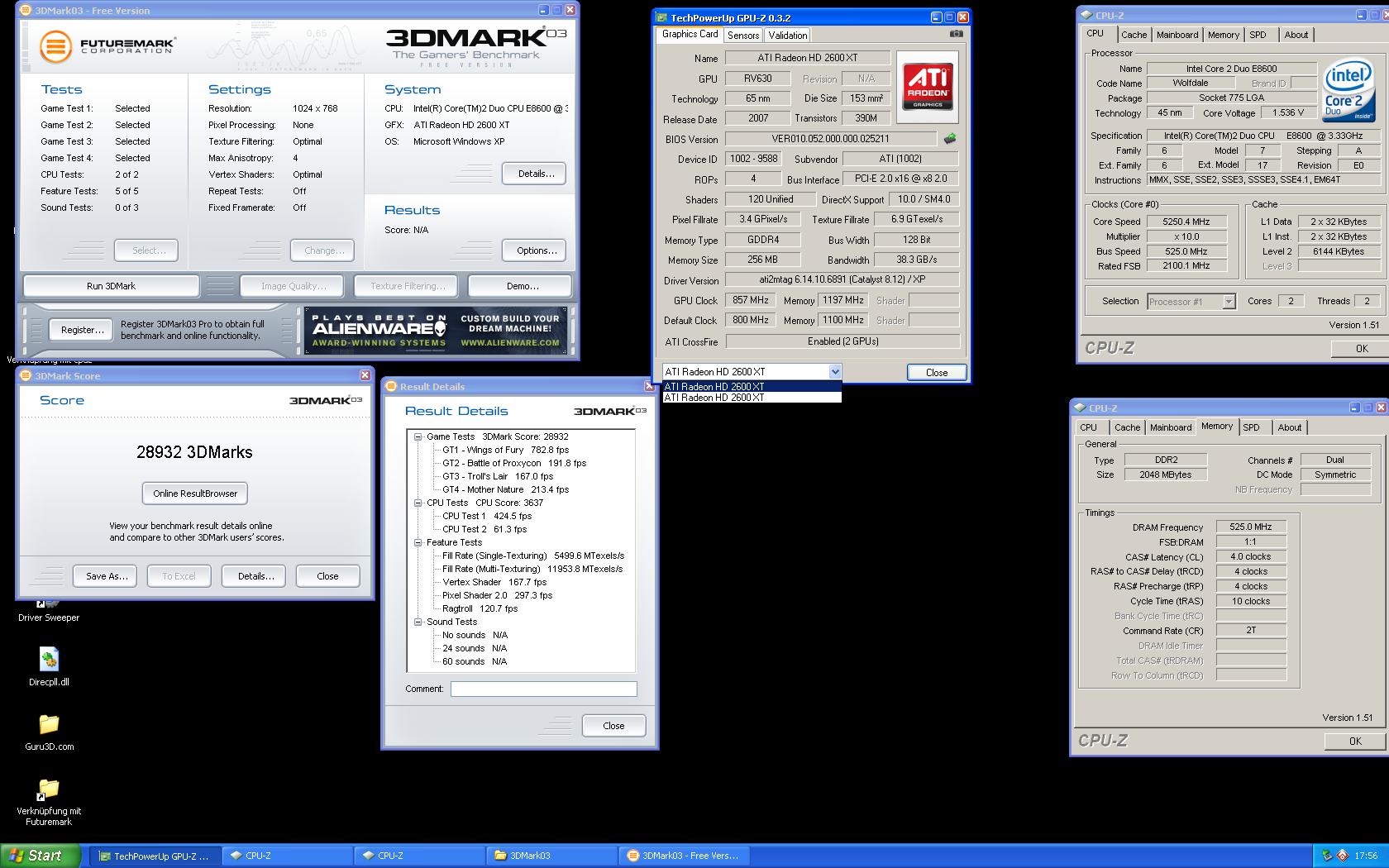Click the Windows Start button
1389x868 pixels.
41,856
